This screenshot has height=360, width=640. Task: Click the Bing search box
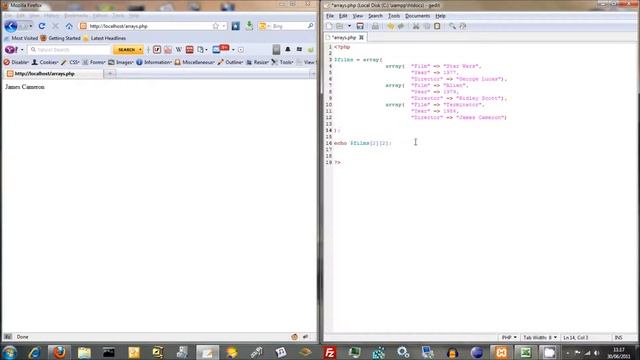(288, 26)
